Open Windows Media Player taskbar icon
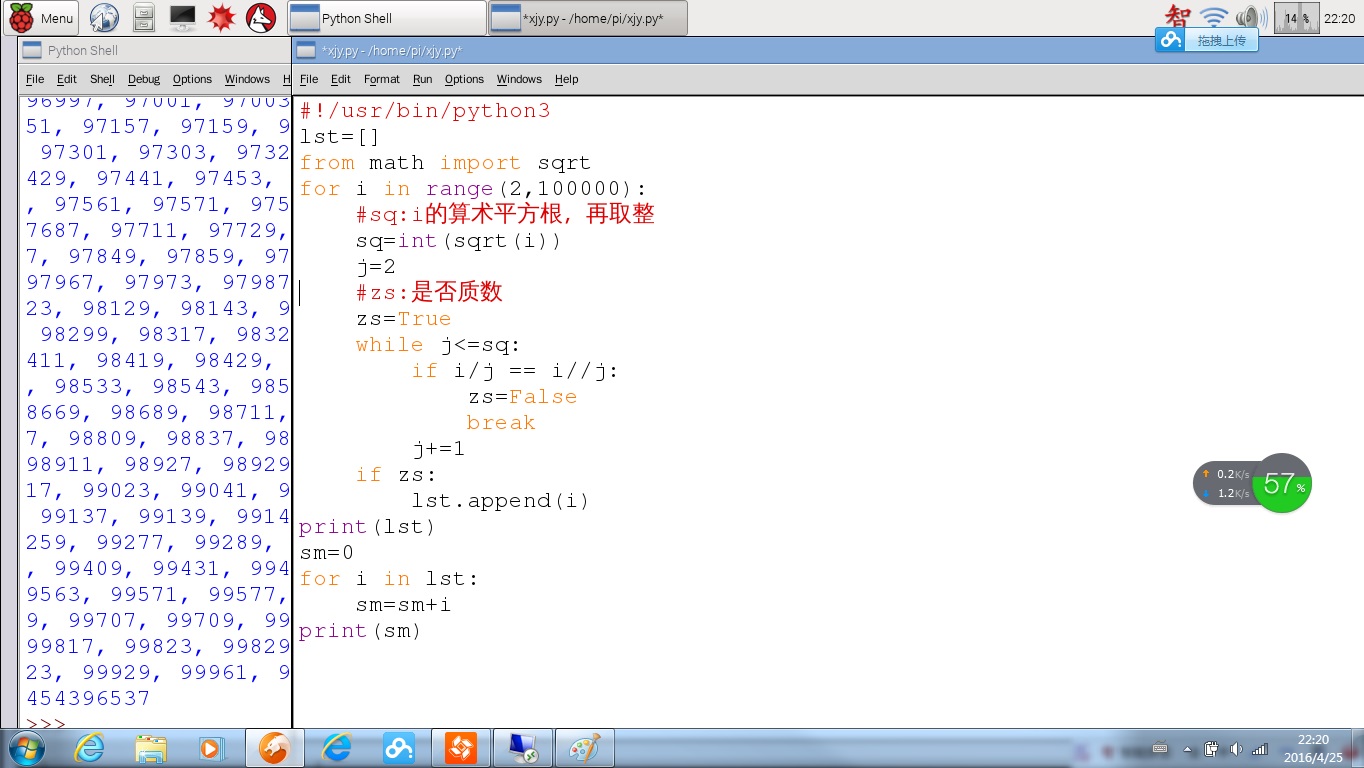 (212, 748)
